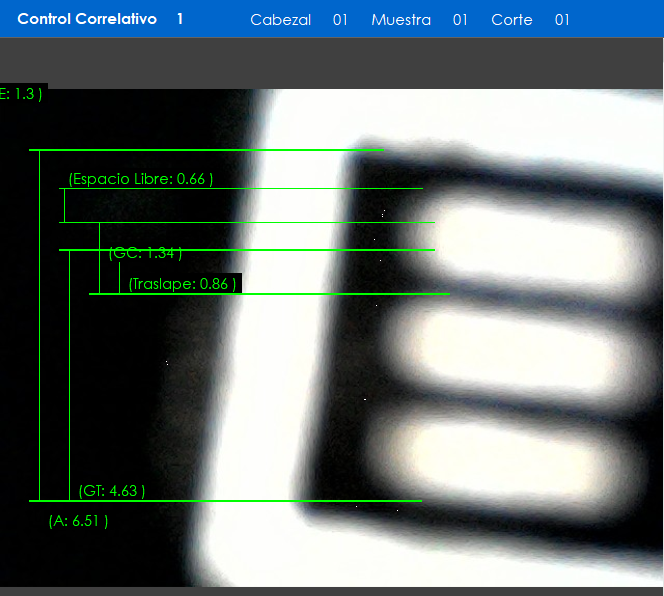This screenshot has width=664, height=596.
Task: Select the Cabezal value 01
Action: pyautogui.click(x=340, y=20)
